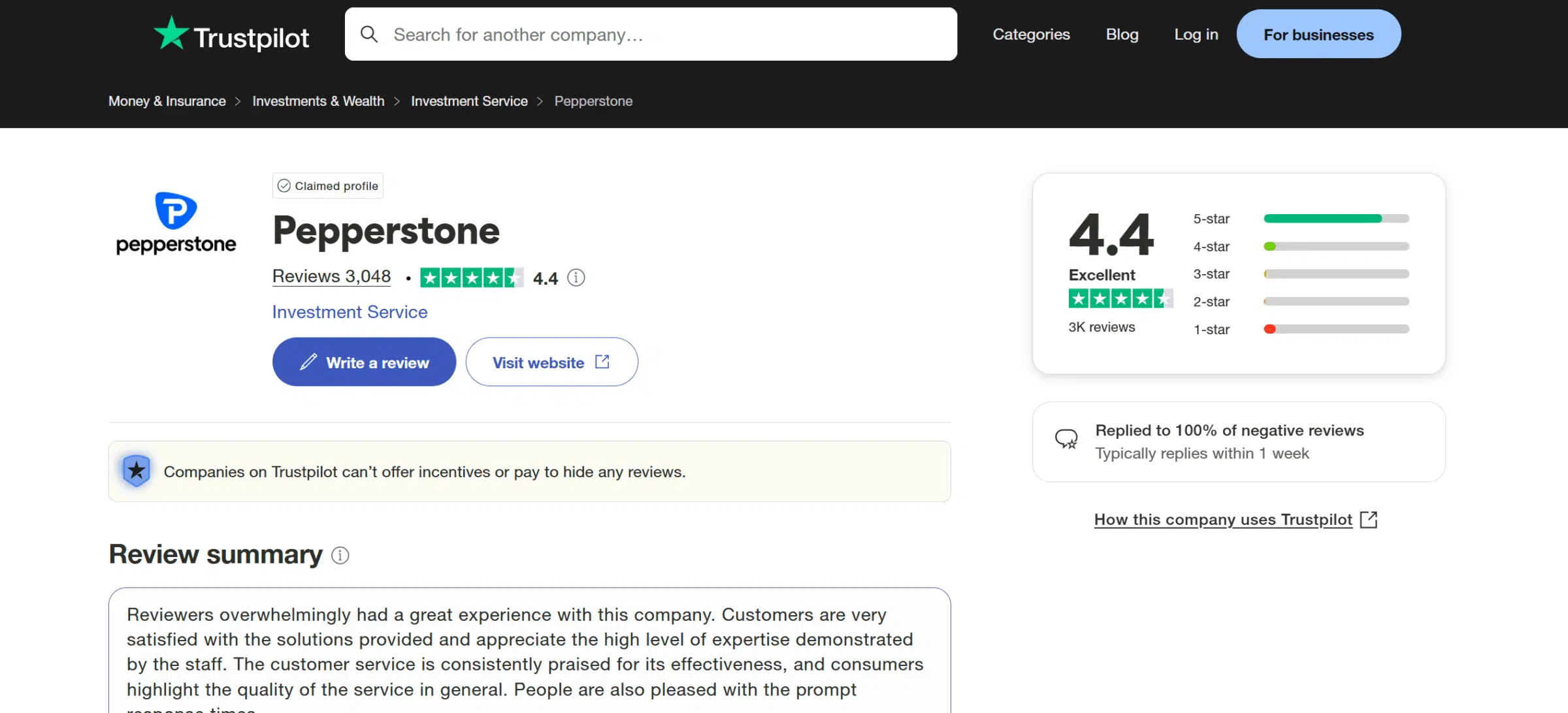The width and height of the screenshot is (1568, 713).
Task: Click the reply bubble icon
Action: click(x=1066, y=439)
